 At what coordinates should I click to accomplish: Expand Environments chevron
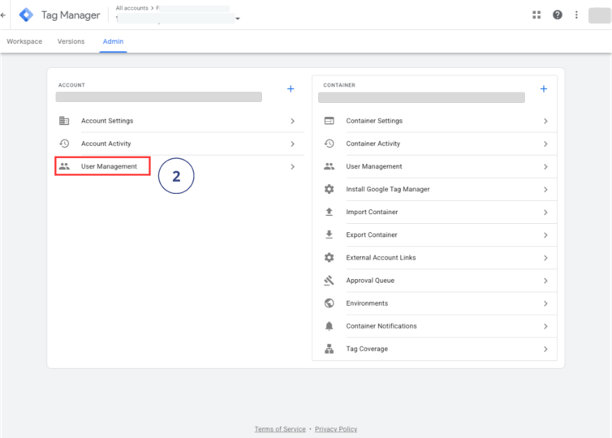click(546, 303)
